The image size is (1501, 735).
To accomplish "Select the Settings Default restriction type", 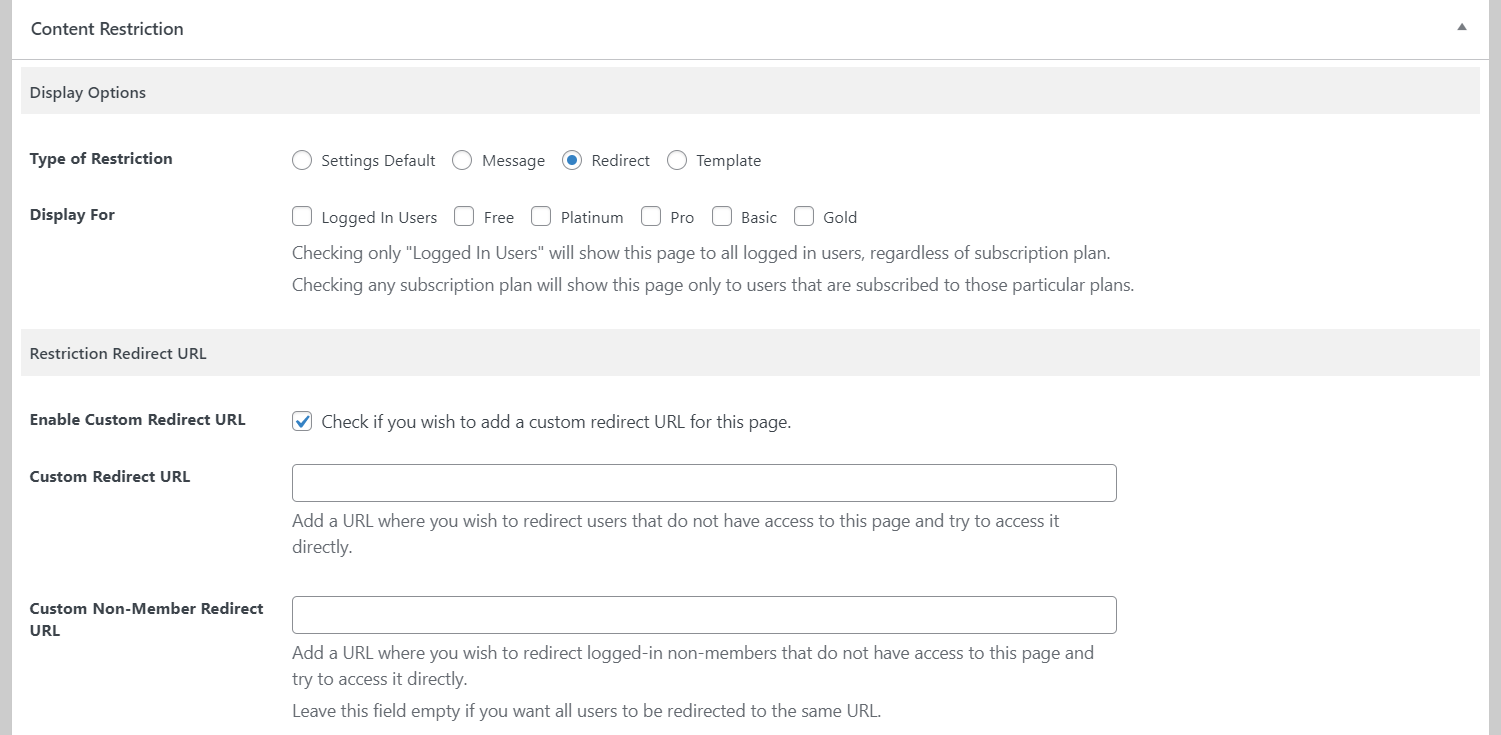I will point(302,160).
